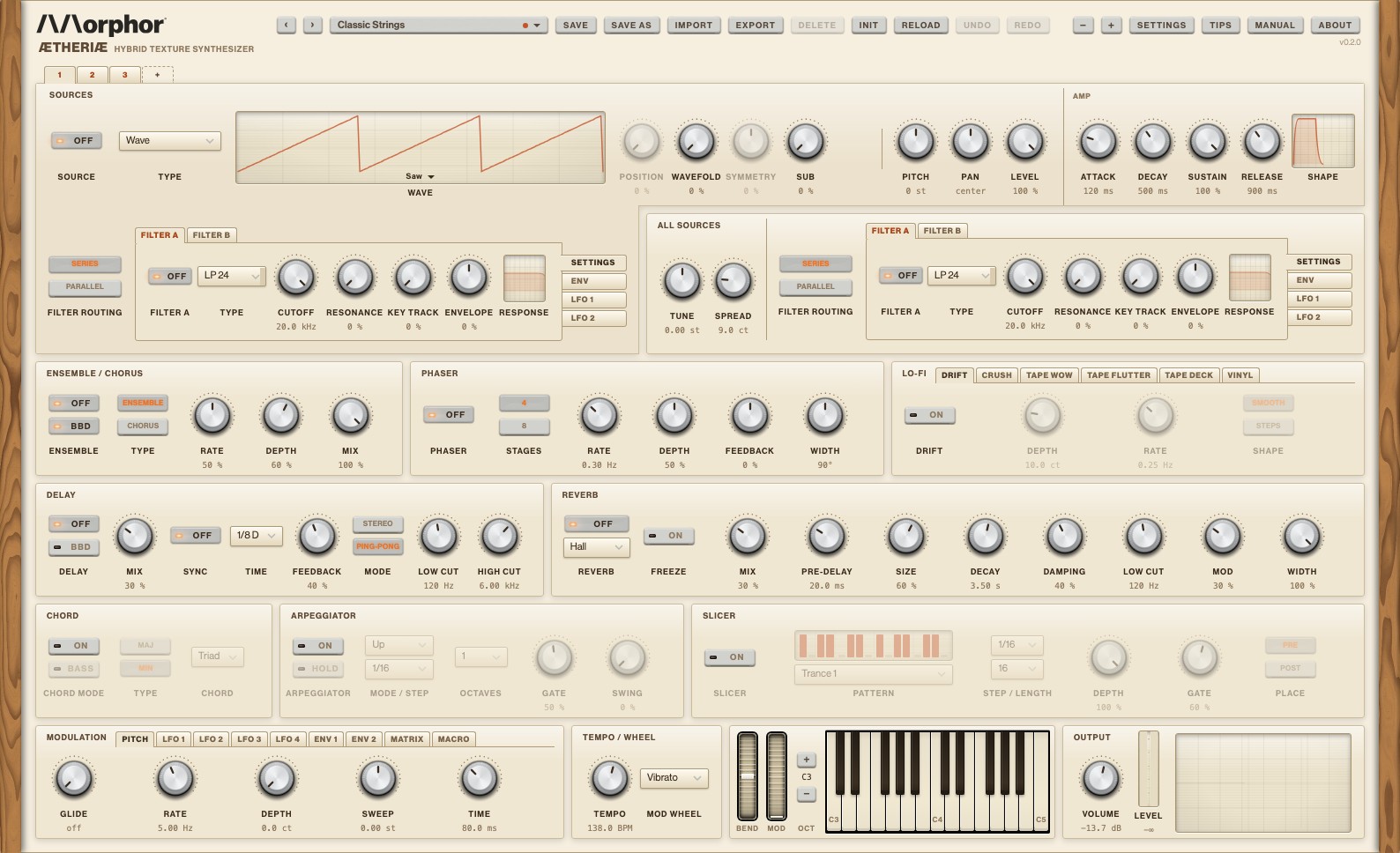Open the Saw waveform selector
The width and height of the screenshot is (1400, 853).
tap(420, 176)
